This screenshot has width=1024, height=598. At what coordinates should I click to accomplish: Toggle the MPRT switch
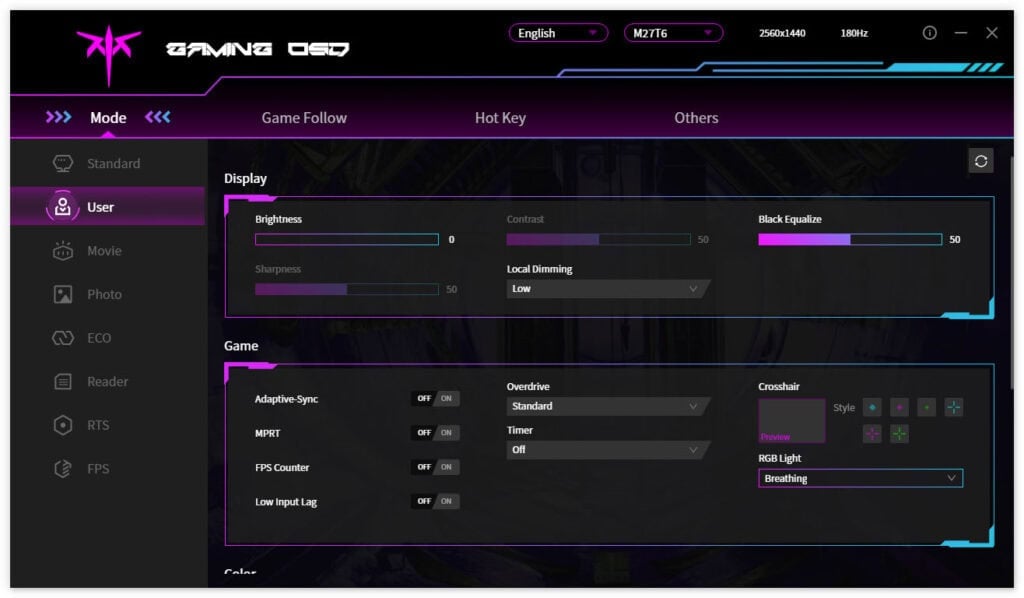point(435,432)
